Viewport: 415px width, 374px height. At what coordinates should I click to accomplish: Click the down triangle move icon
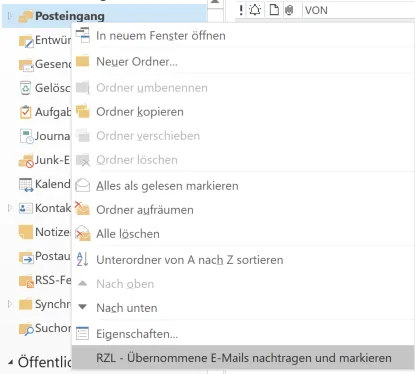click(x=82, y=307)
